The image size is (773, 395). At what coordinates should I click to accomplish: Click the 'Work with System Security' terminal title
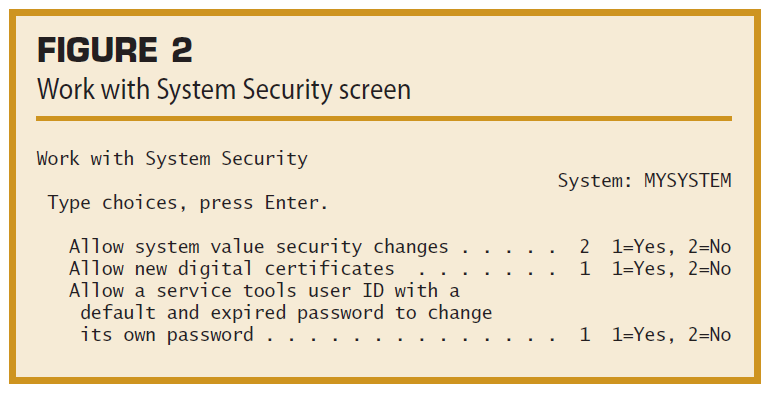coord(172,159)
